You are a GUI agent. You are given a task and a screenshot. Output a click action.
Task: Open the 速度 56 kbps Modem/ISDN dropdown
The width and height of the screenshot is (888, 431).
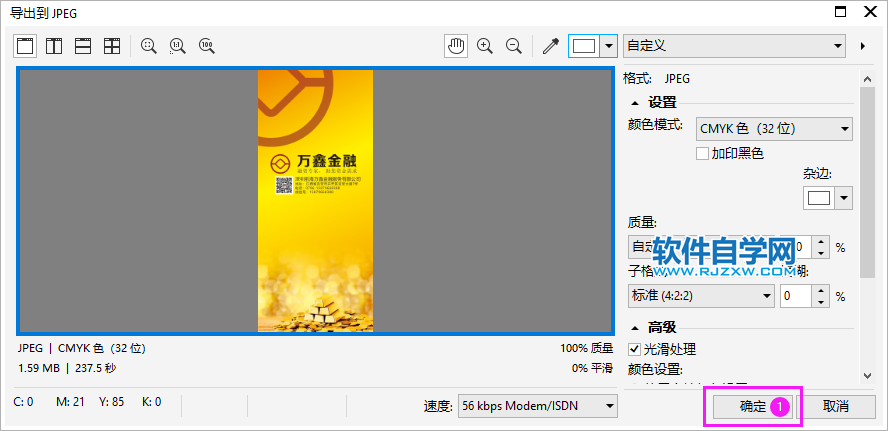click(x=537, y=406)
